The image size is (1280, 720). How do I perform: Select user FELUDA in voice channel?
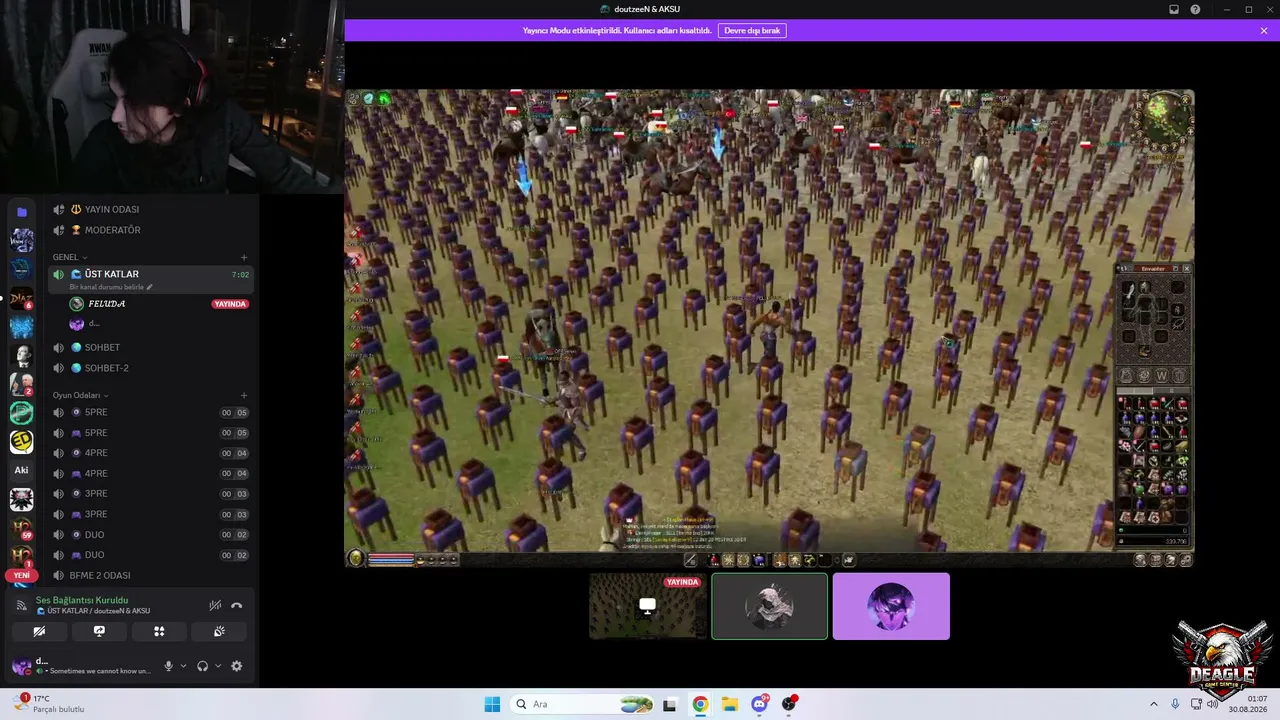click(106, 304)
